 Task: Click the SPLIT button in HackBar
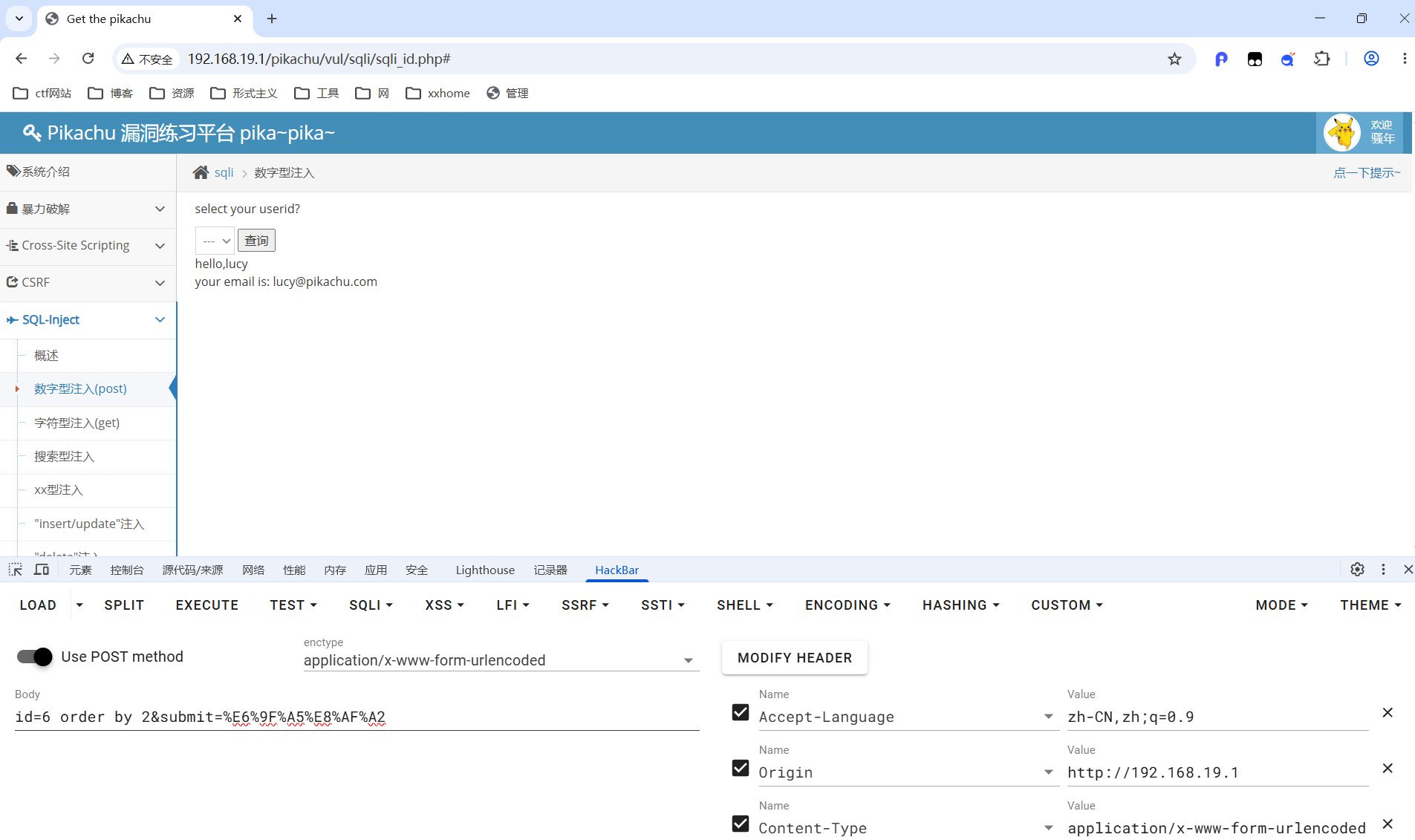[124, 605]
